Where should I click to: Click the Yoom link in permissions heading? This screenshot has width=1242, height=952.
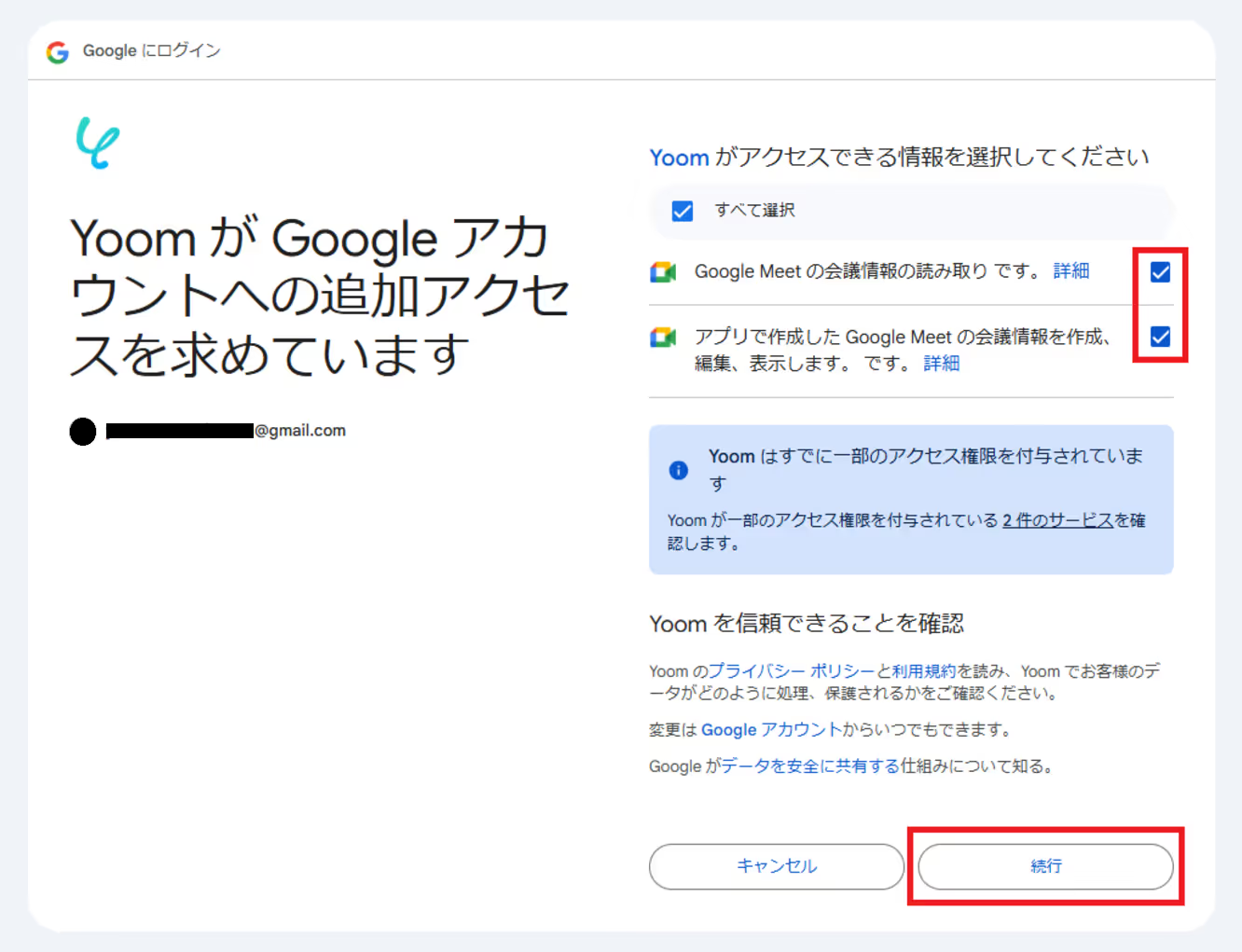[680, 158]
